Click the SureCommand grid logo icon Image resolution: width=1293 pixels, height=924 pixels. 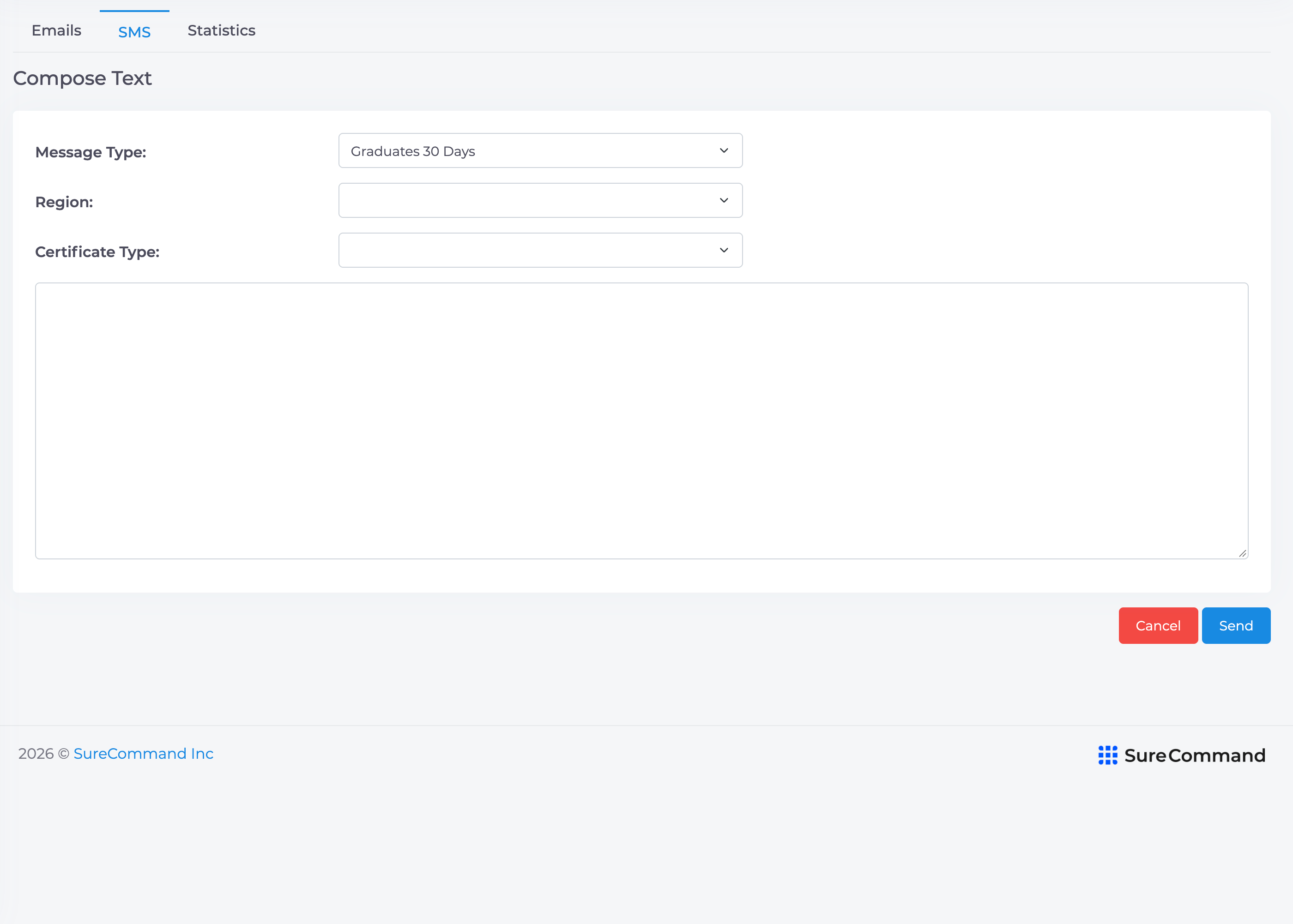[x=1107, y=755]
